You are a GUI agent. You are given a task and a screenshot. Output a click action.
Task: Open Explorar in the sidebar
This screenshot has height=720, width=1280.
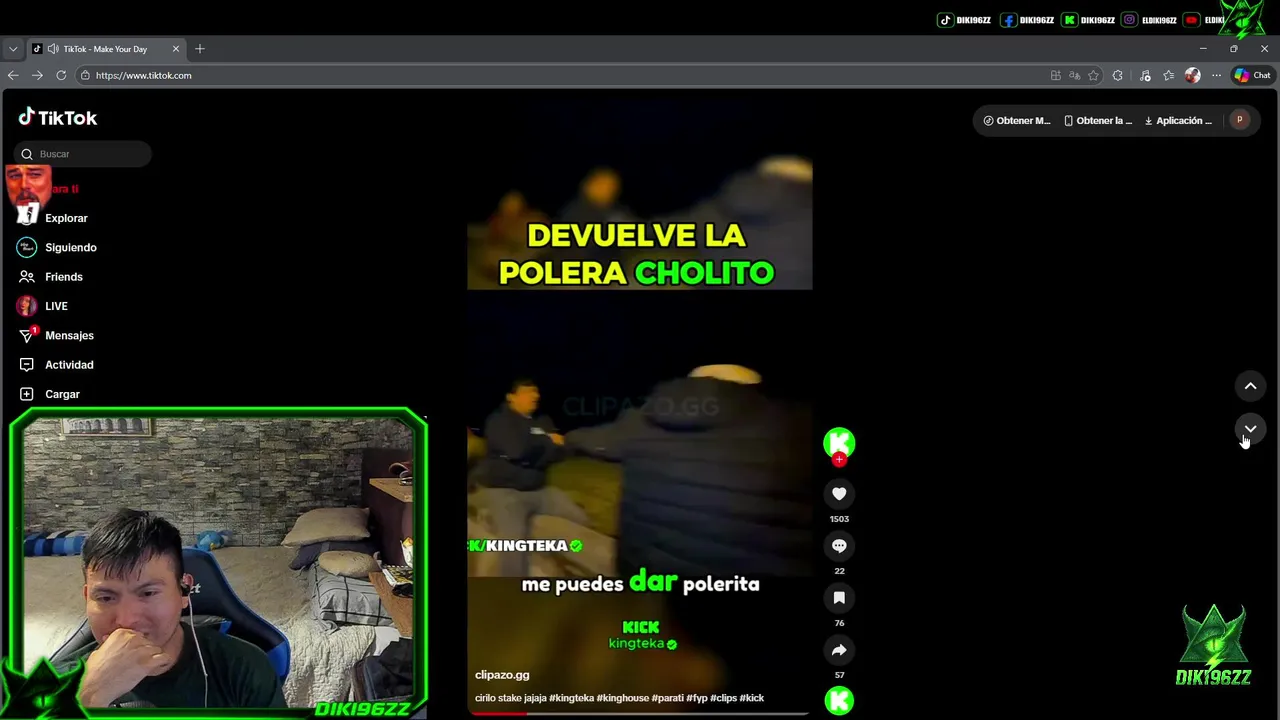[66, 218]
